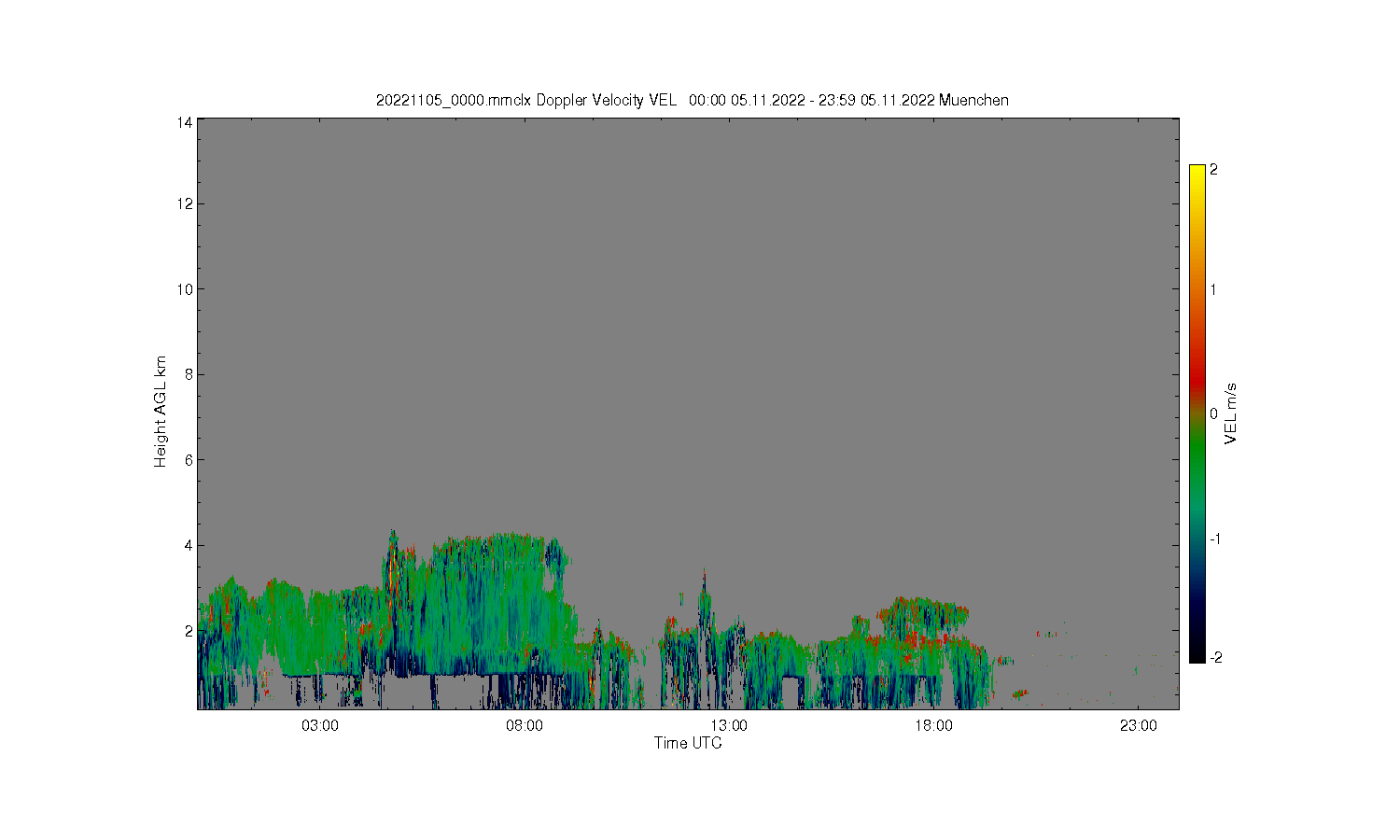This screenshot has height=840, width=1400.
Task: Click the 18:00 time tick label
Action: click(933, 726)
